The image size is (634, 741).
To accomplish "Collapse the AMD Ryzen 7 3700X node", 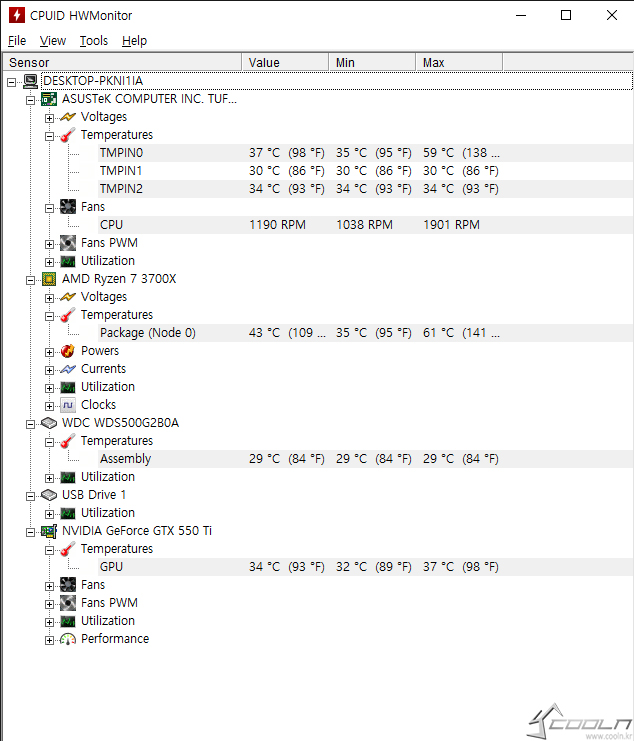I will click(31, 280).
